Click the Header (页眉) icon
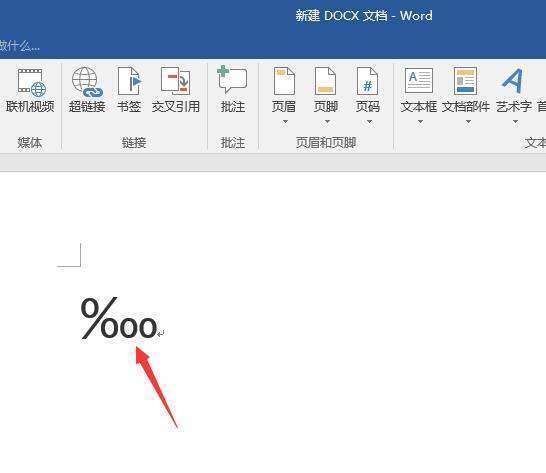 [x=284, y=81]
